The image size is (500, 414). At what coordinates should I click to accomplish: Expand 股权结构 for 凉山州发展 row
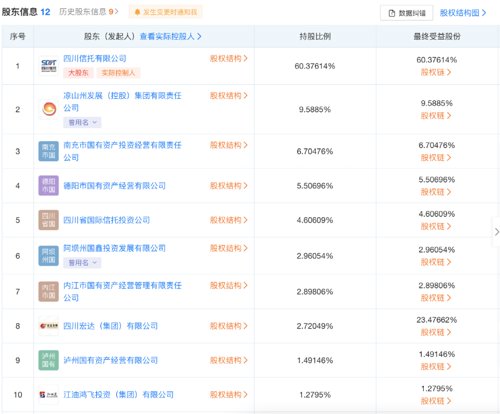(x=229, y=96)
